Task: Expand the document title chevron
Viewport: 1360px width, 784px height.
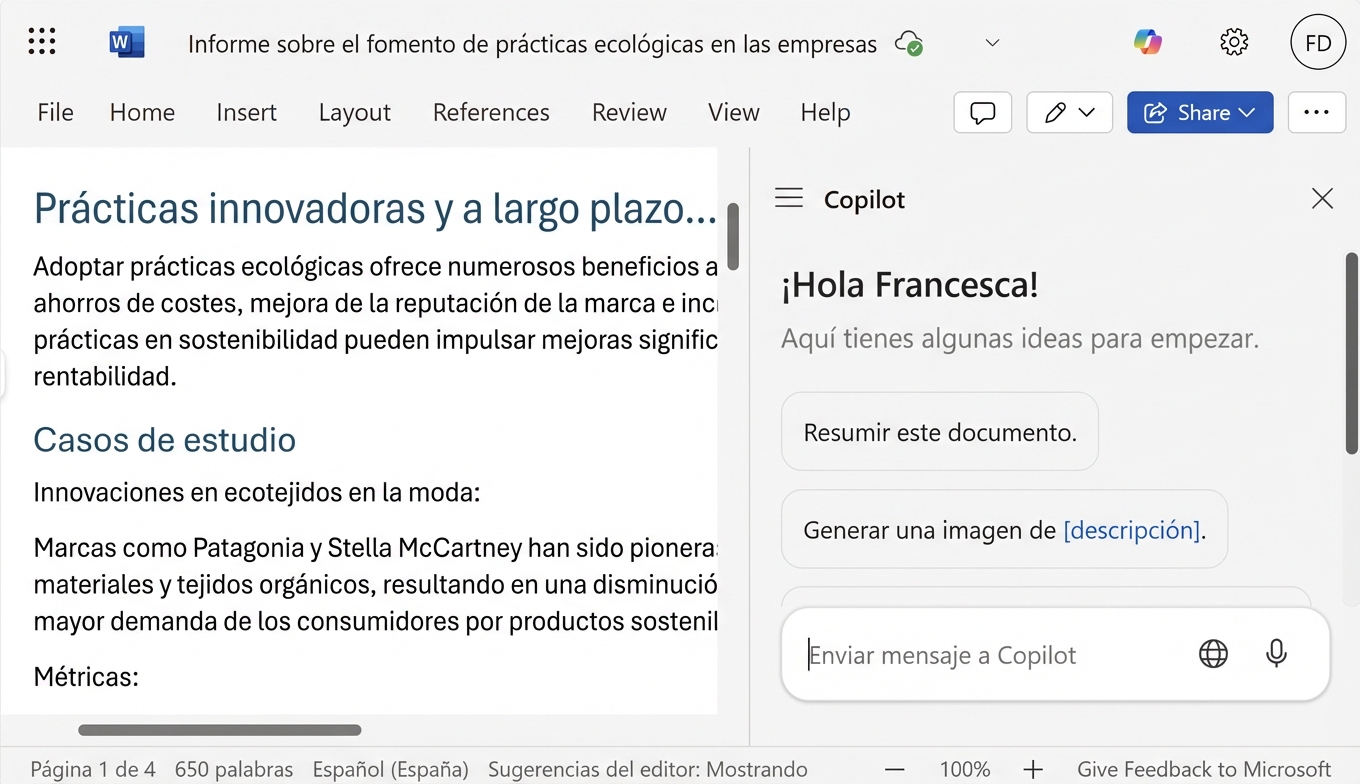Action: (991, 43)
